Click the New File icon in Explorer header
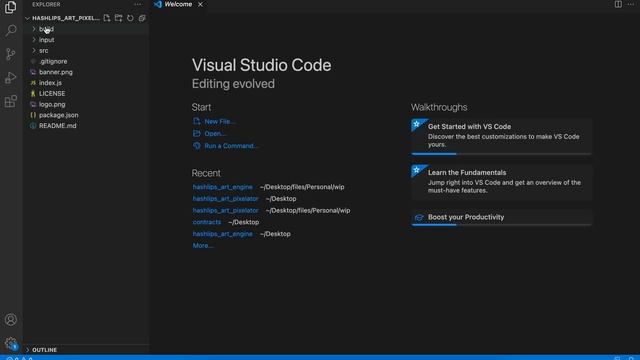The height and width of the screenshot is (360, 640). pos(107,18)
